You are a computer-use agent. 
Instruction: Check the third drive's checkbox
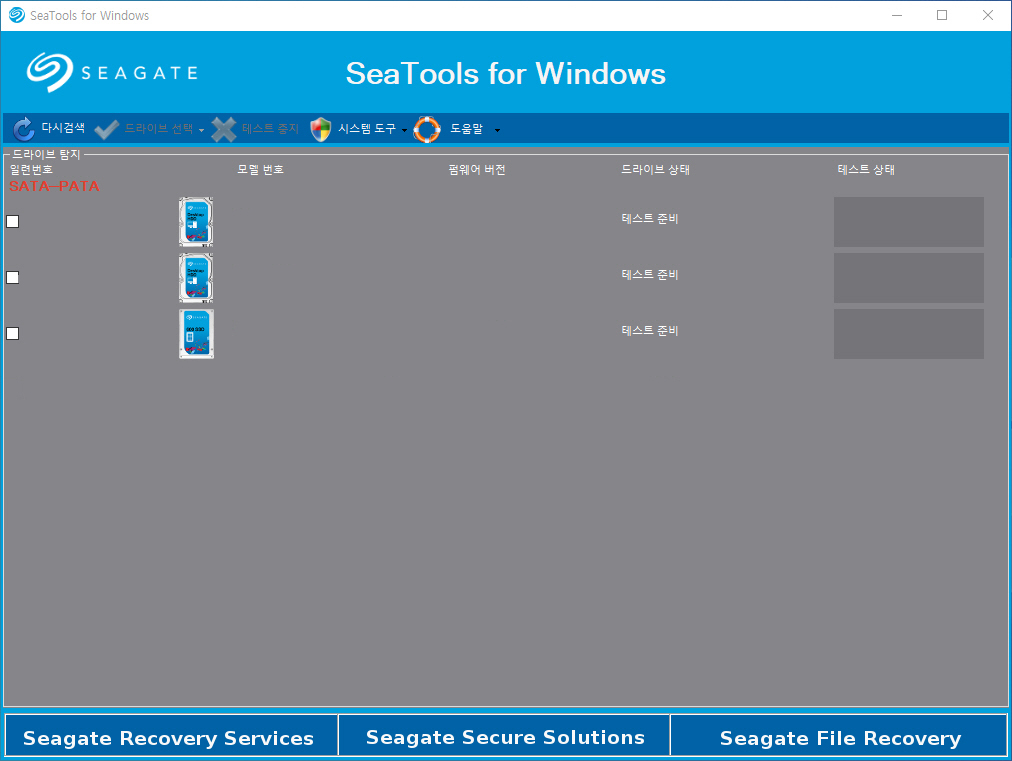[12, 334]
